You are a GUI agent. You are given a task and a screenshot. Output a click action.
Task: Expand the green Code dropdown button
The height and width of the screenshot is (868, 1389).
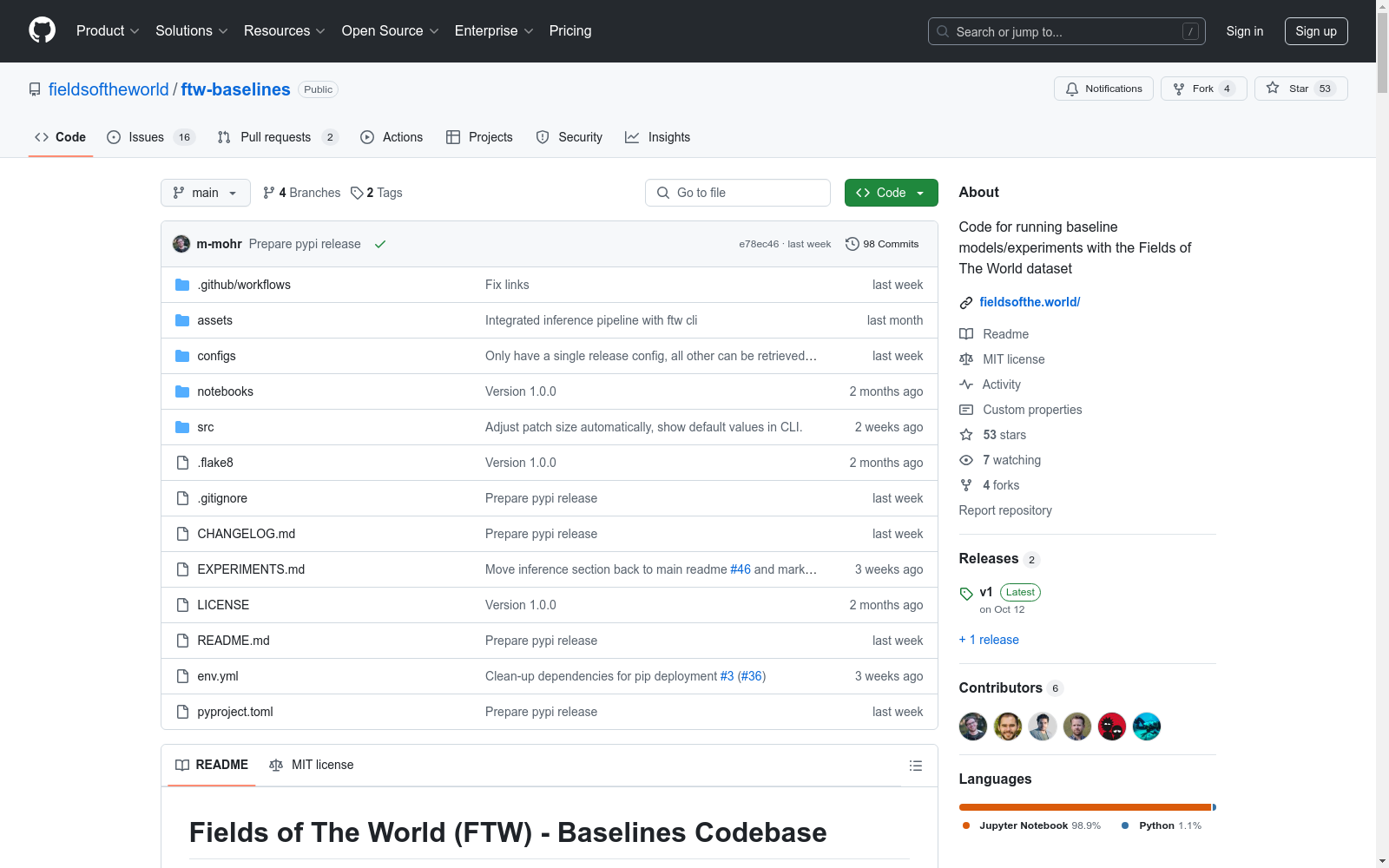tap(891, 193)
